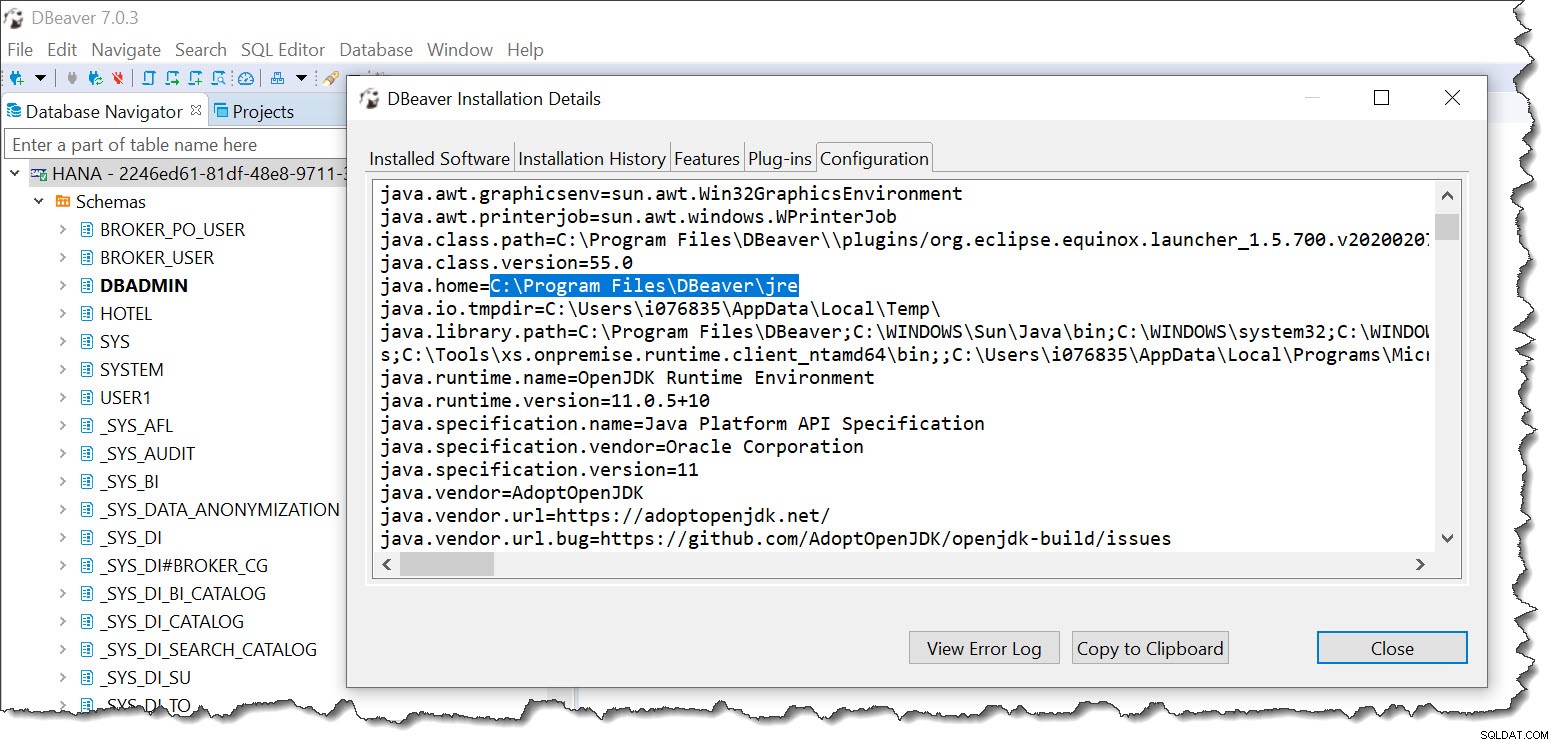
Task: Click the scroll-right arrow of configuration text
Action: coord(1420,565)
